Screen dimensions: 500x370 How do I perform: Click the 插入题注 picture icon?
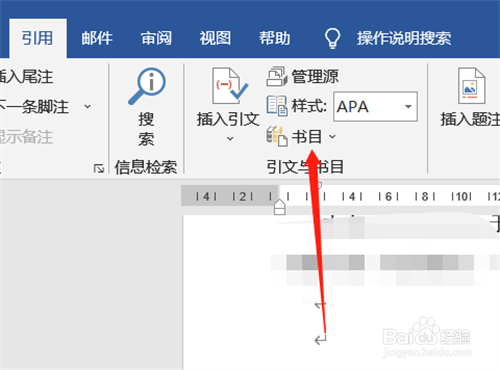471,86
